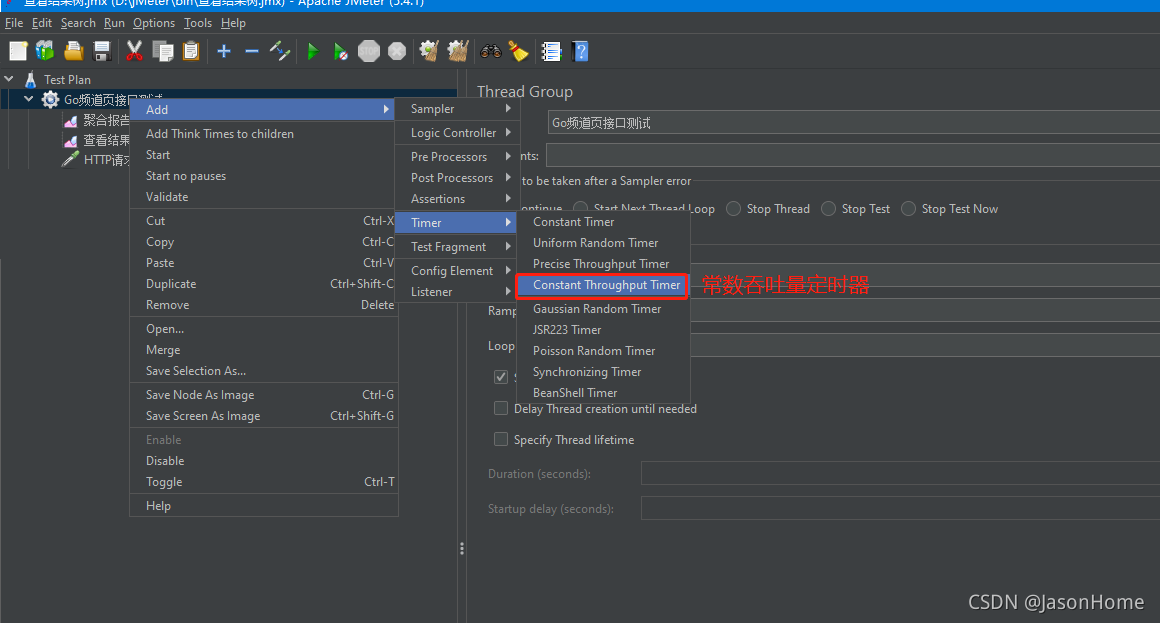Image resolution: width=1160 pixels, height=623 pixels.
Task: Open the File menu
Action: [x=14, y=23]
